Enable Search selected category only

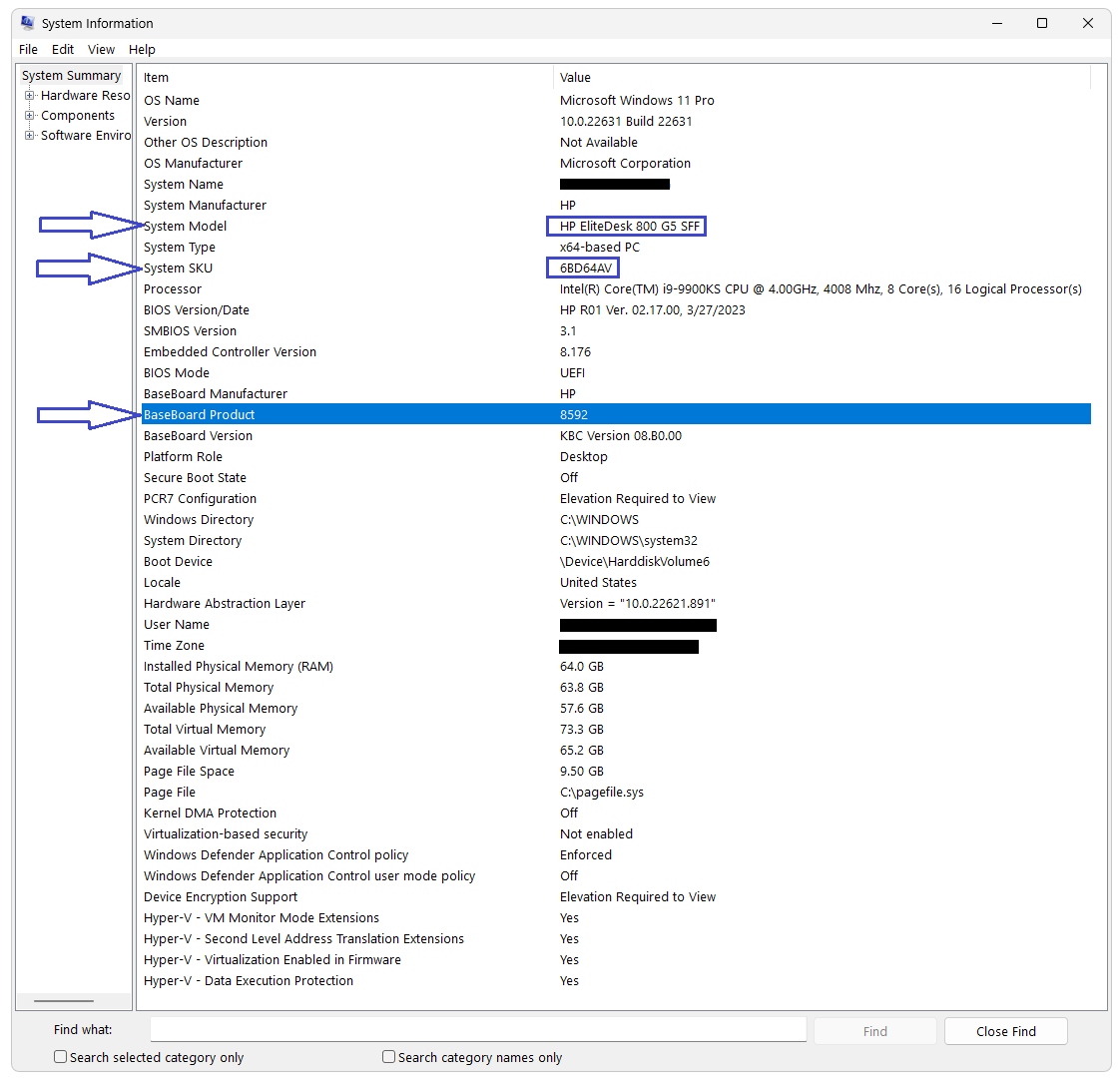(60, 1056)
